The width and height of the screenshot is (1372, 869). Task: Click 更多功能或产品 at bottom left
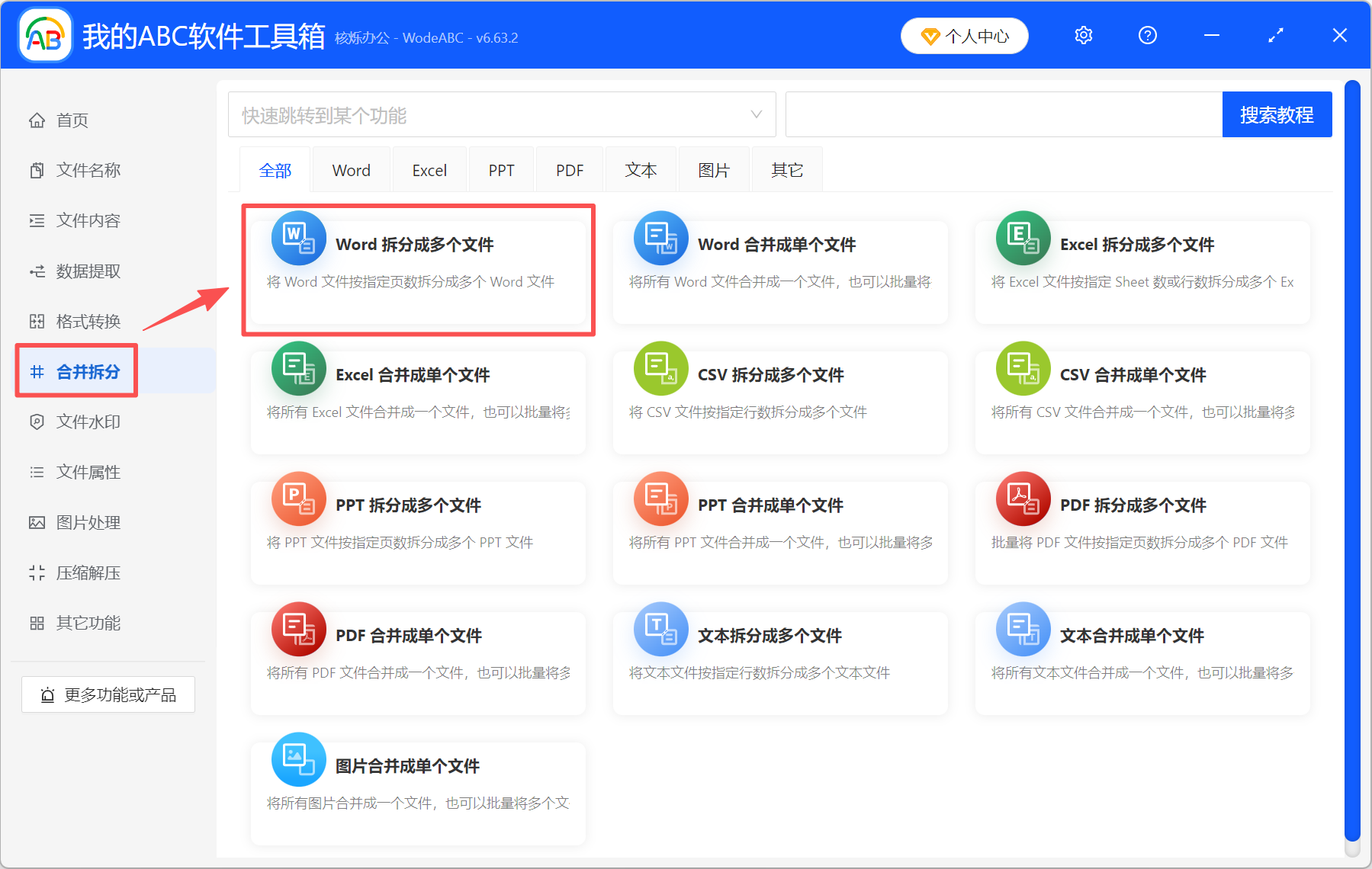108,694
